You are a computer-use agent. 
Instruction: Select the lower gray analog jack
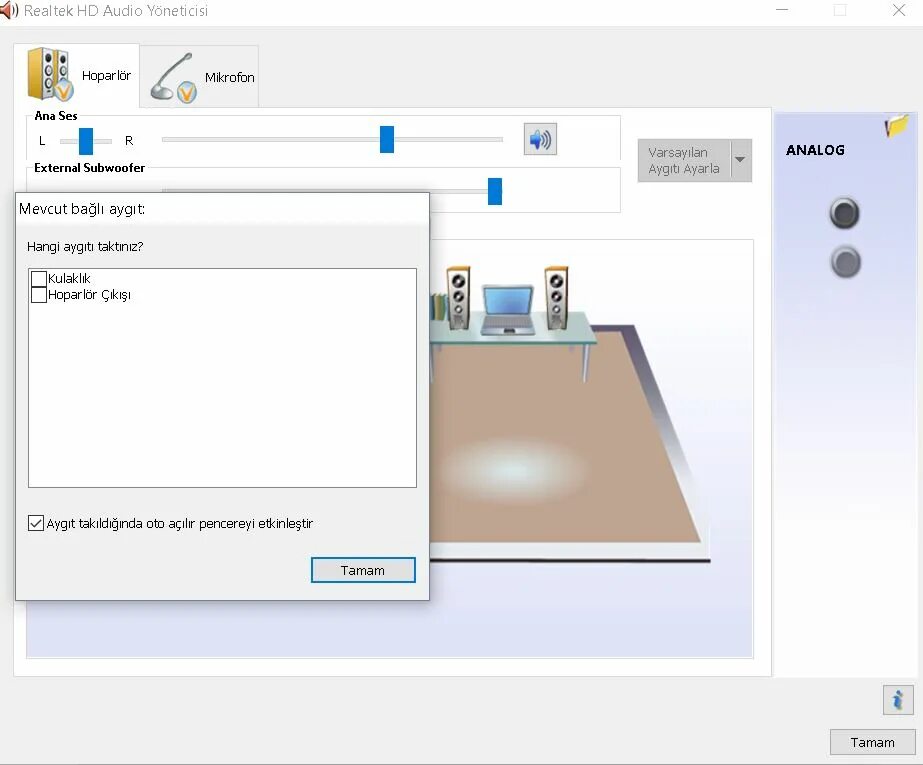coord(846,262)
